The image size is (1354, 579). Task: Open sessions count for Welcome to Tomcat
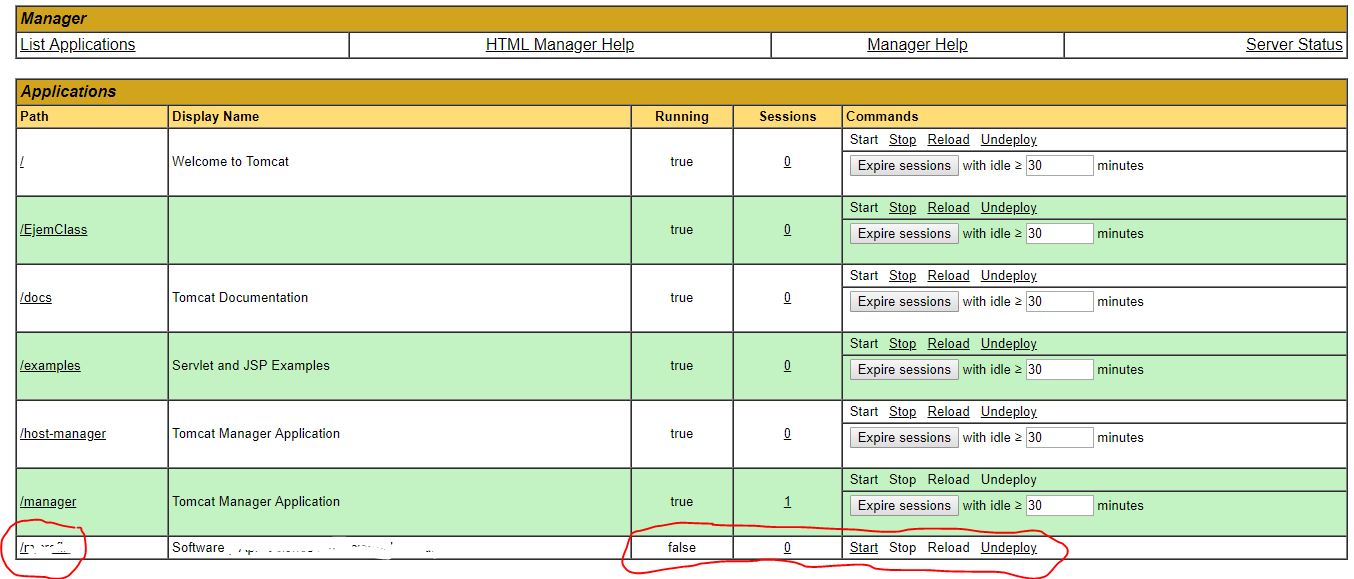[787, 161]
